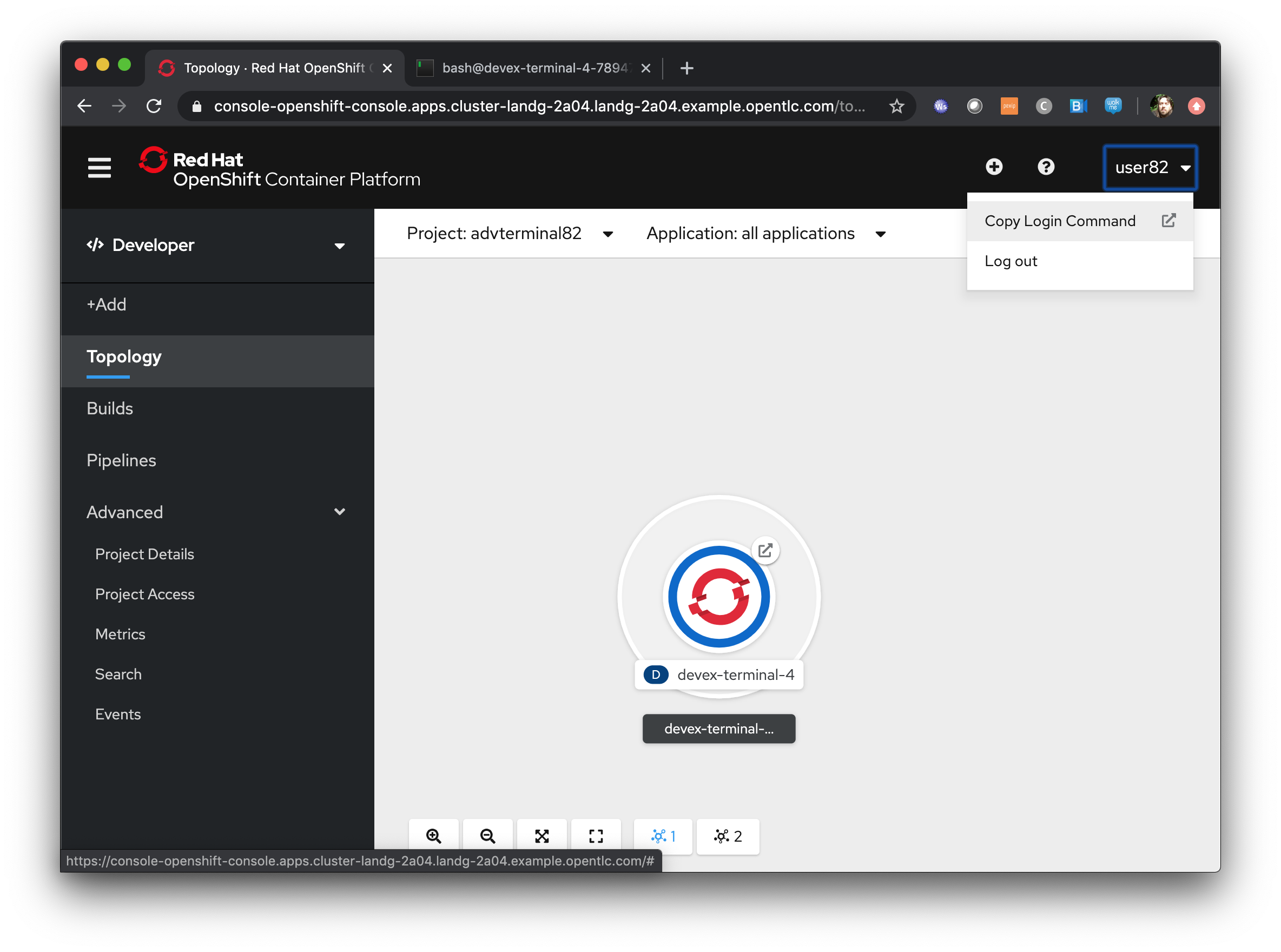
Task: Click the red Chrome update icon
Action: tap(1196, 106)
